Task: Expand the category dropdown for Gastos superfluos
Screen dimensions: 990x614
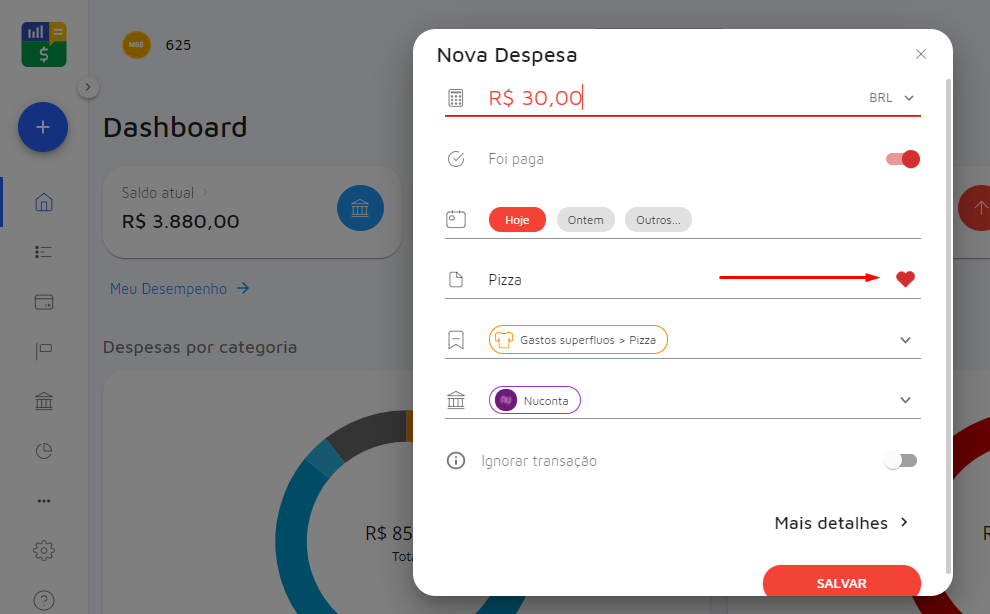Action: click(x=905, y=340)
